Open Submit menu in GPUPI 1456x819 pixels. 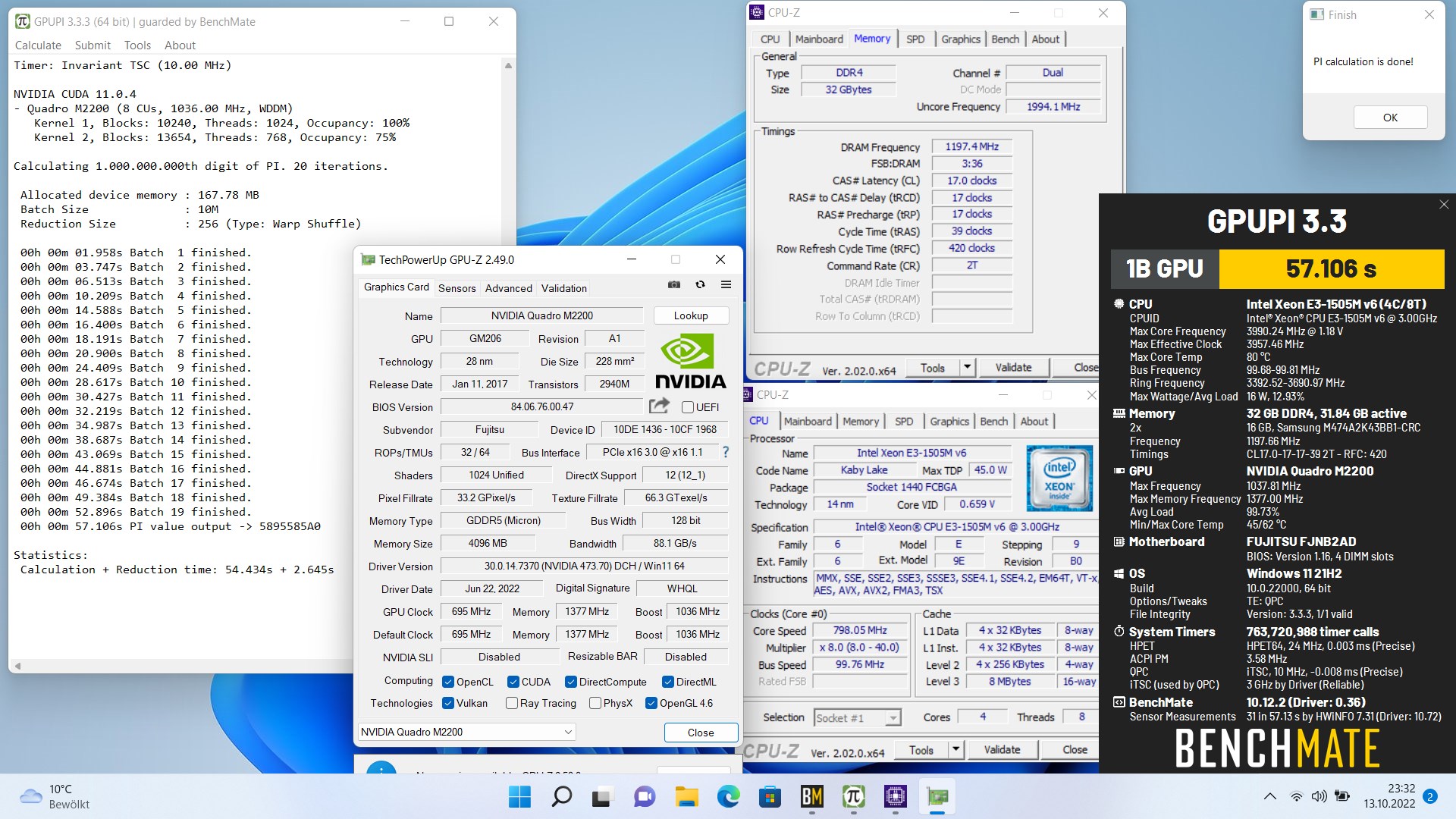tap(93, 45)
